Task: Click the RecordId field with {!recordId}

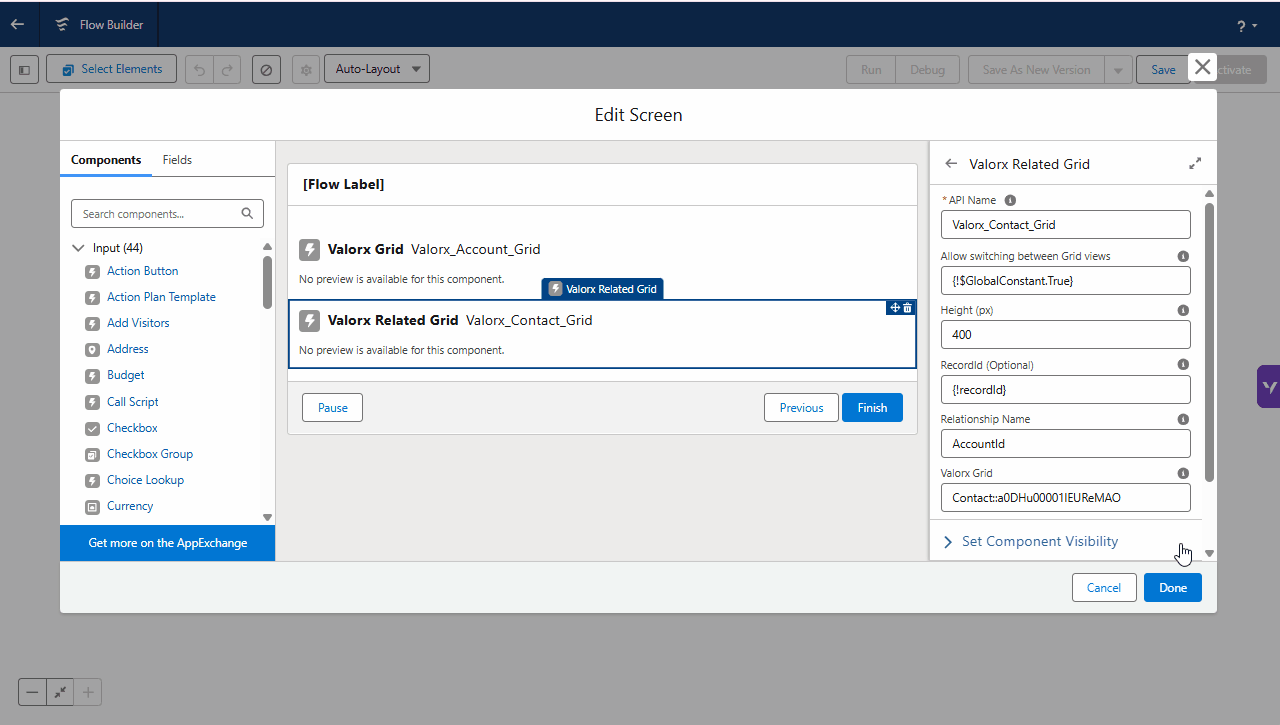Action: 1065,389
